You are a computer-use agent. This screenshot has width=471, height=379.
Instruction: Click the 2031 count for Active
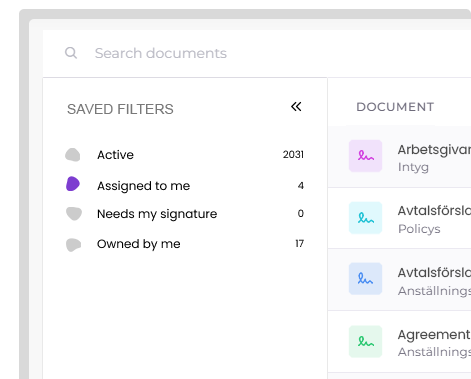[293, 154]
